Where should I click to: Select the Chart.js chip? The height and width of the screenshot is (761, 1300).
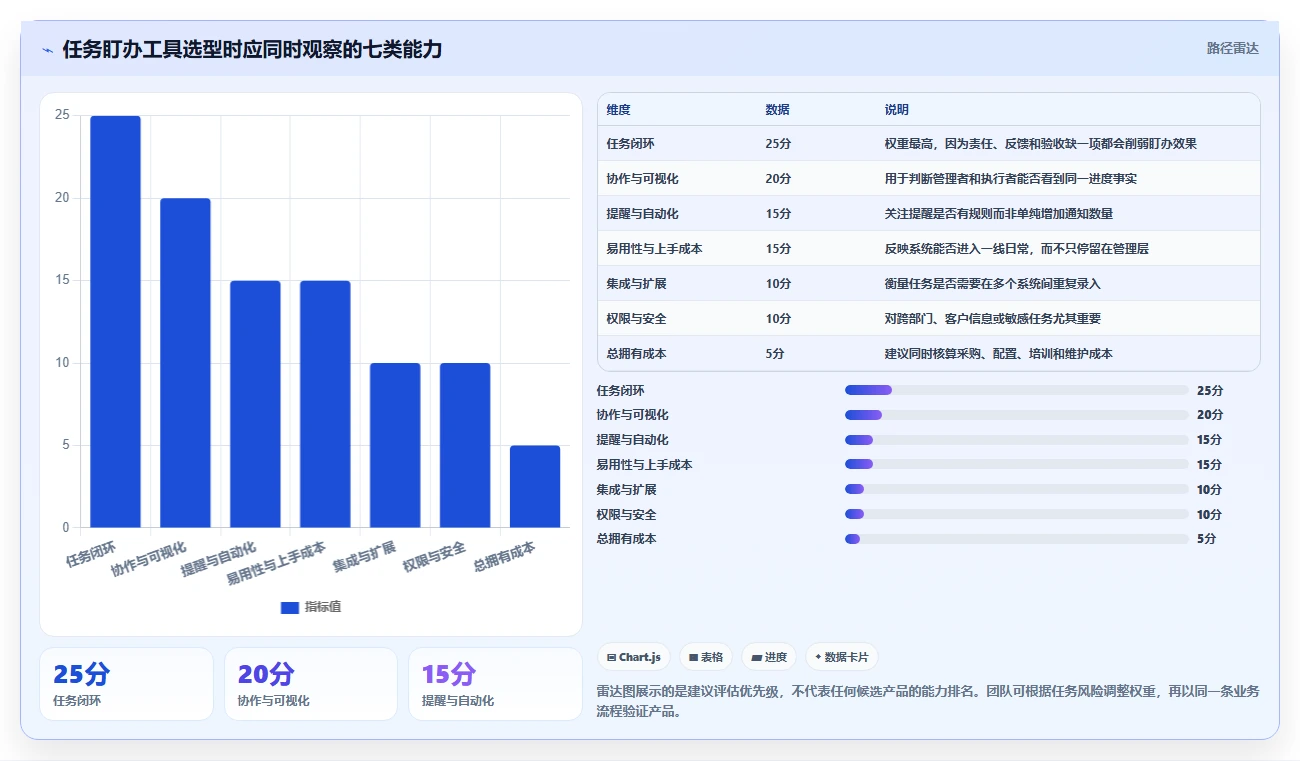[x=634, y=657]
